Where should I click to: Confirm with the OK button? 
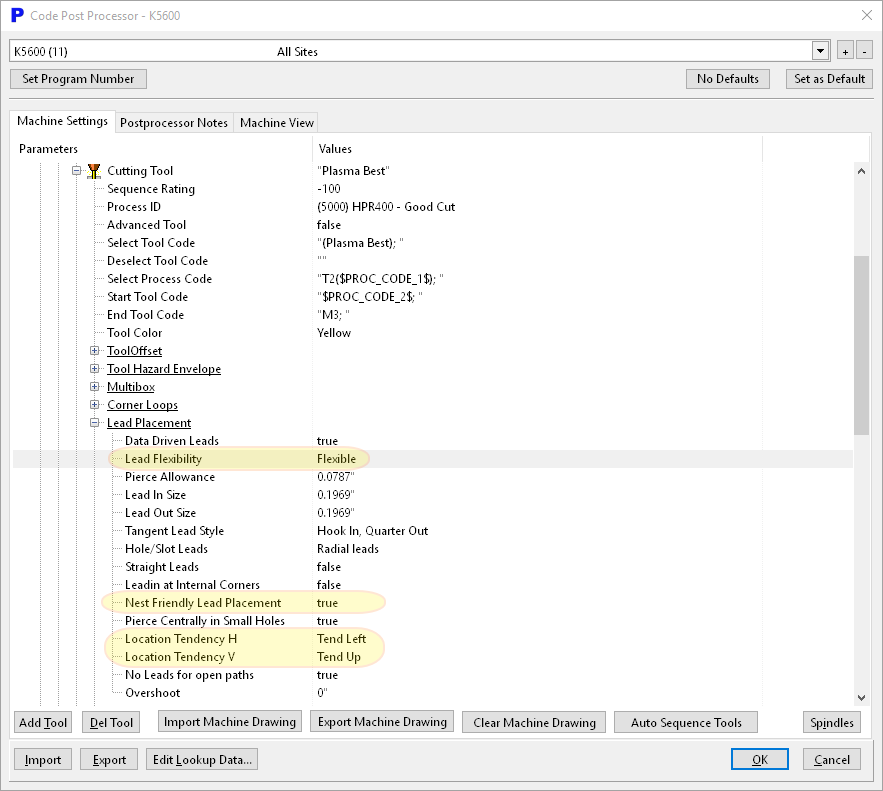pos(760,759)
